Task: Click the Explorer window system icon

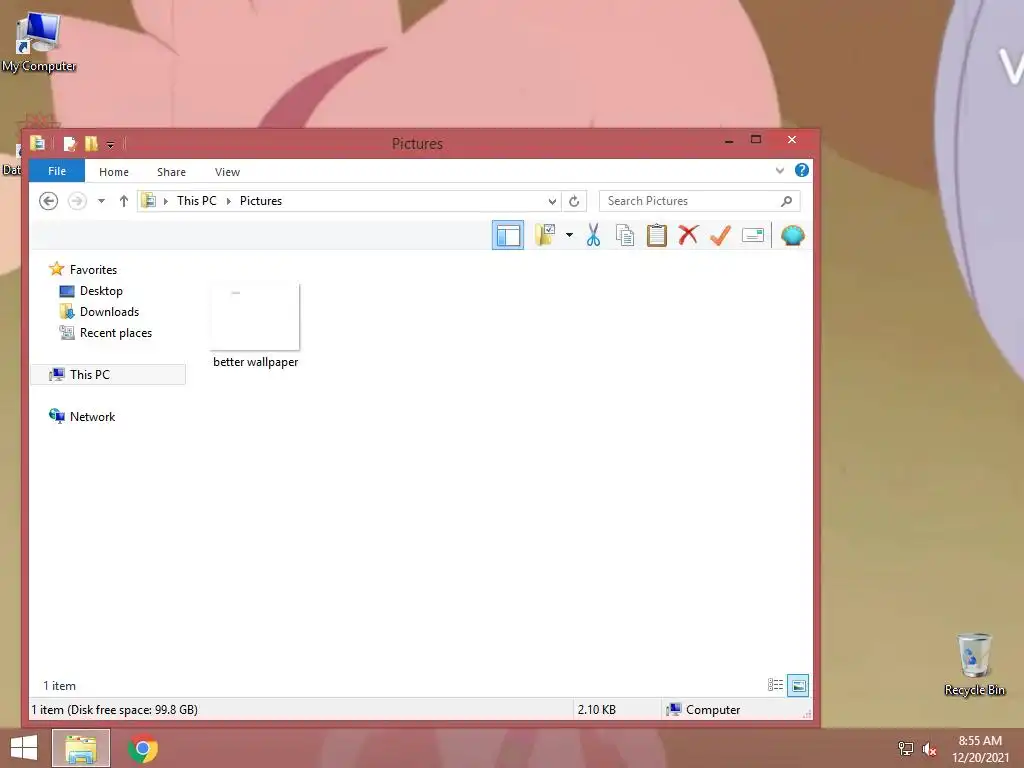Action: click(38, 143)
